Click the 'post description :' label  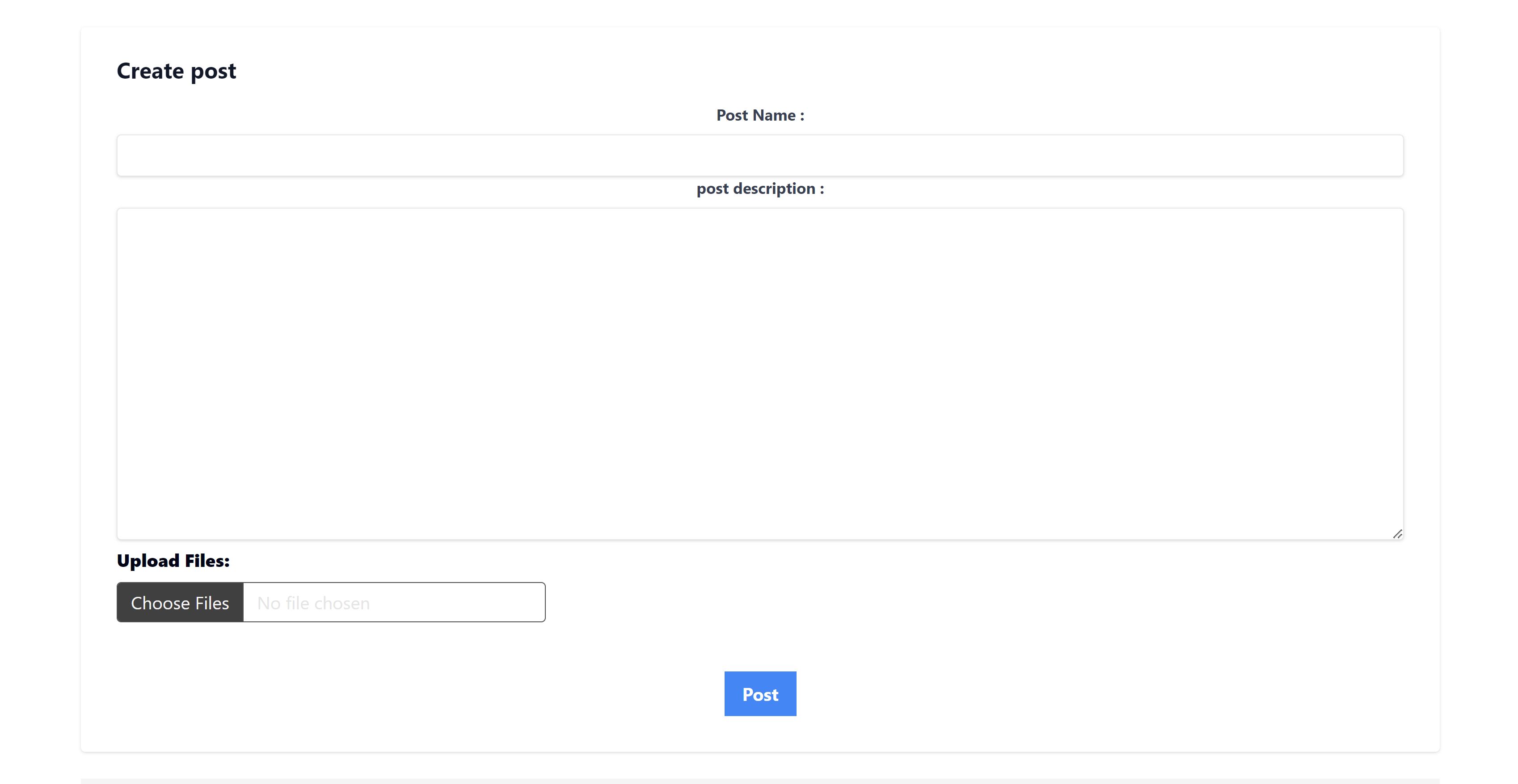[x=759, y=189]
